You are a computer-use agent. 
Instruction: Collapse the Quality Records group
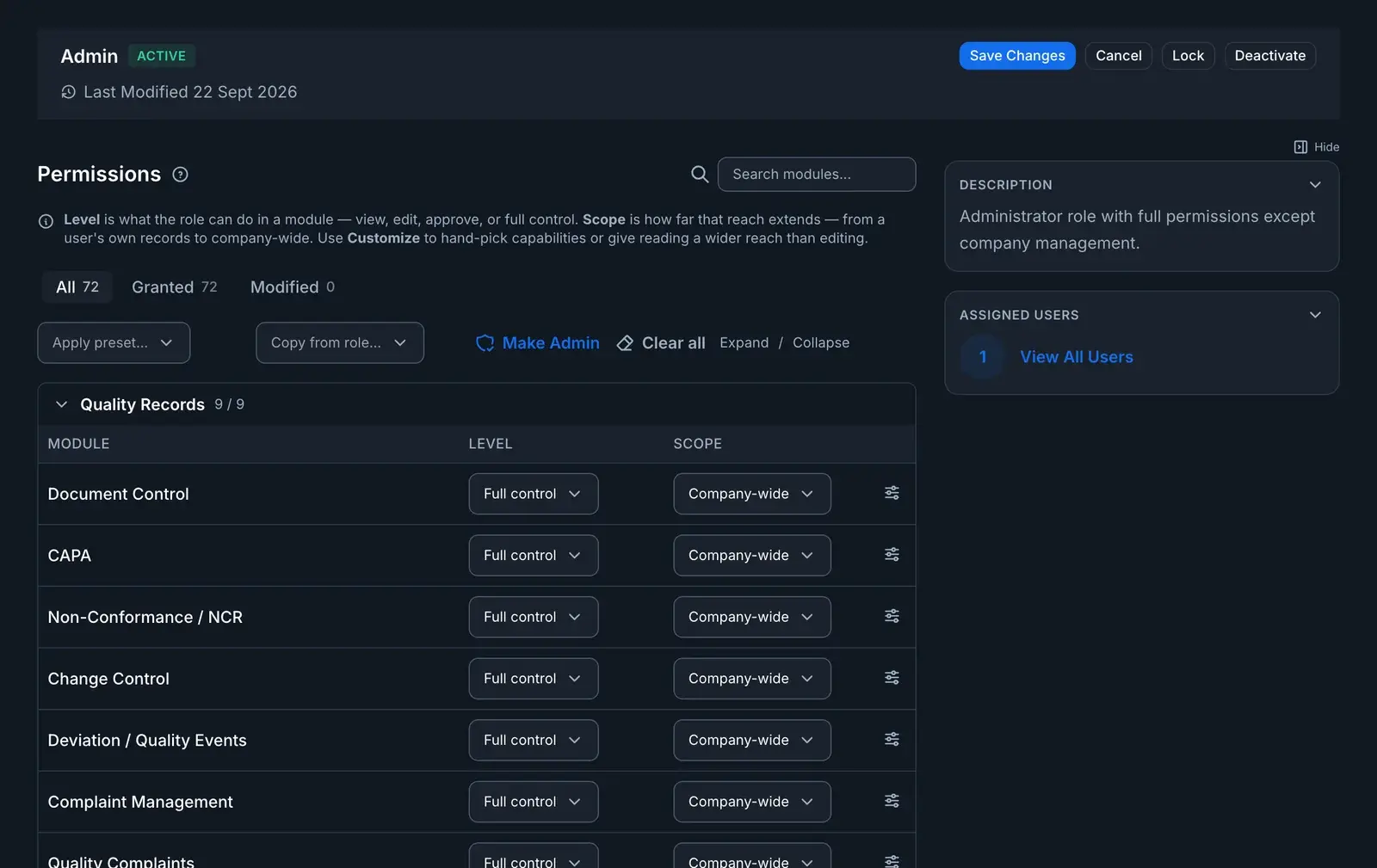pyautogui.click(x=61, y=404)
